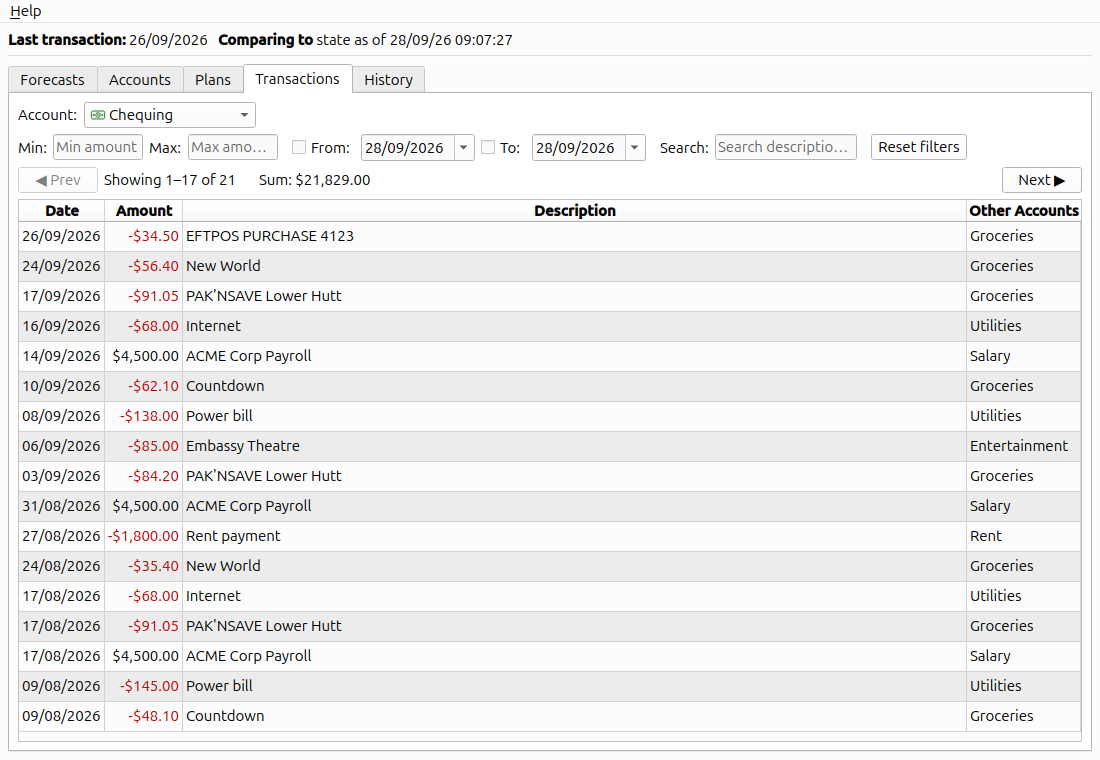
Task: Select the EFTPOS PURCHASE 4123 transaction
Action: (549, 236)
